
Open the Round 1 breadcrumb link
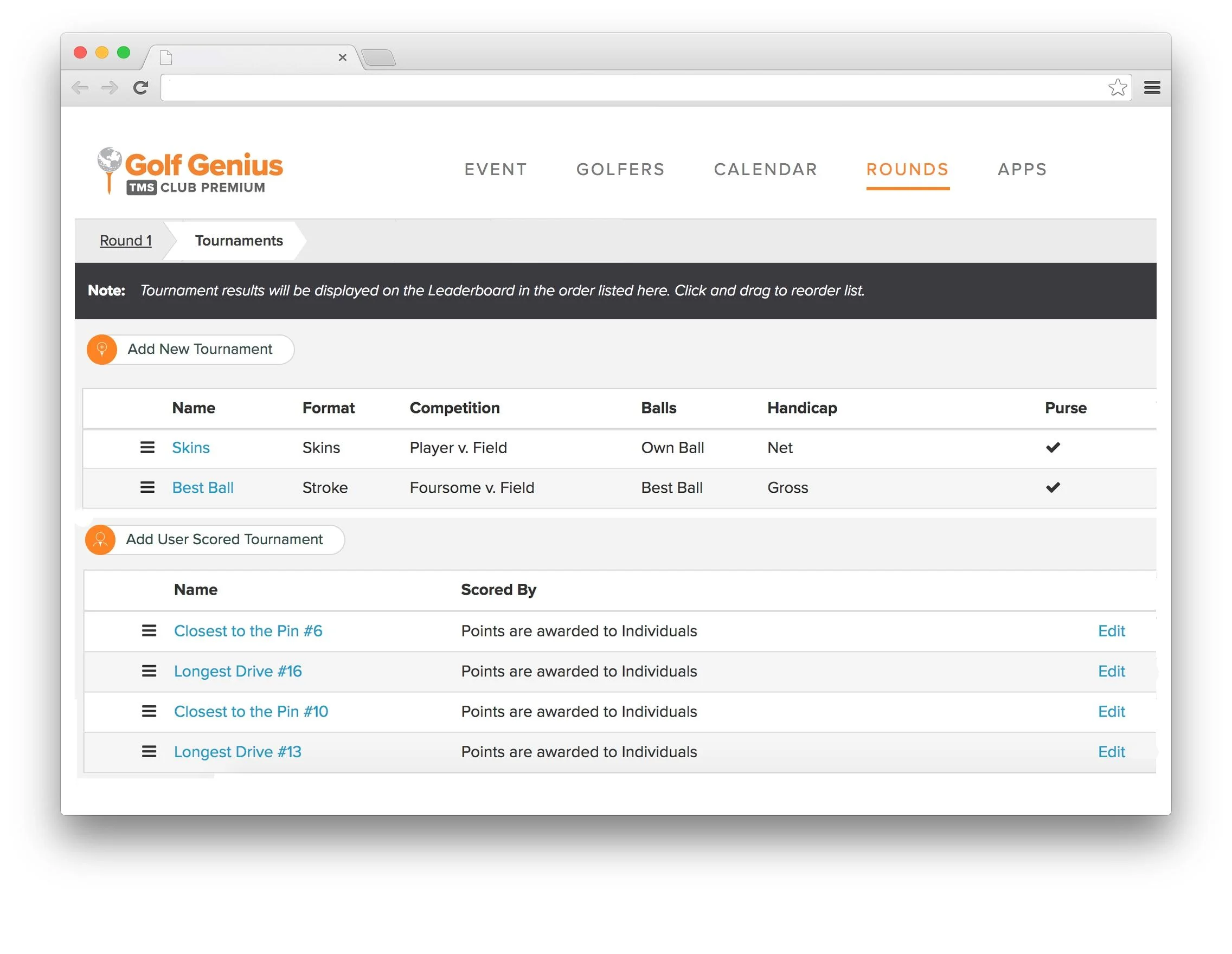(125, 241)
